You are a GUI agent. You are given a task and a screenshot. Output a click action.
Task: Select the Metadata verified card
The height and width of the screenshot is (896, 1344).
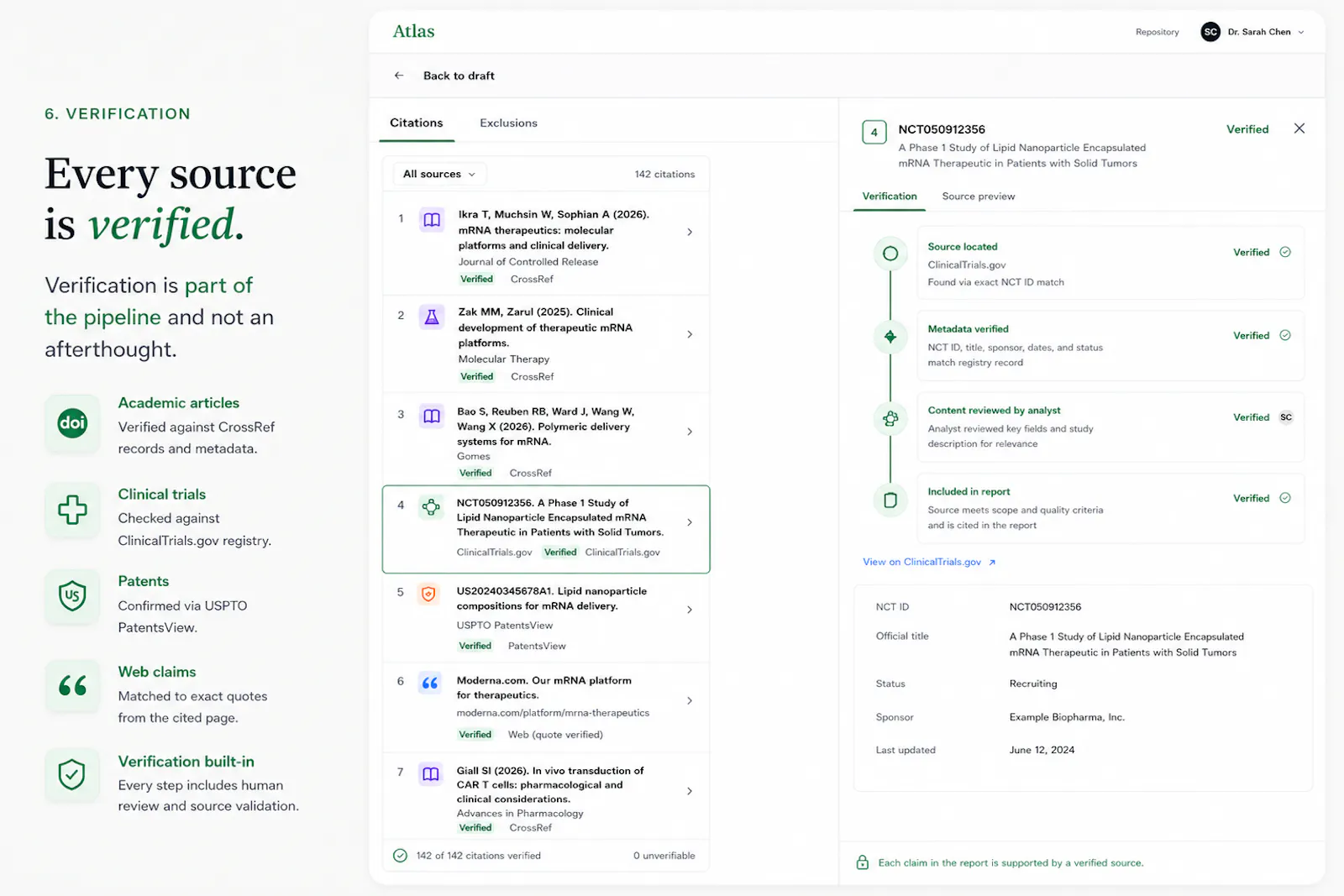click(1110, 345)
